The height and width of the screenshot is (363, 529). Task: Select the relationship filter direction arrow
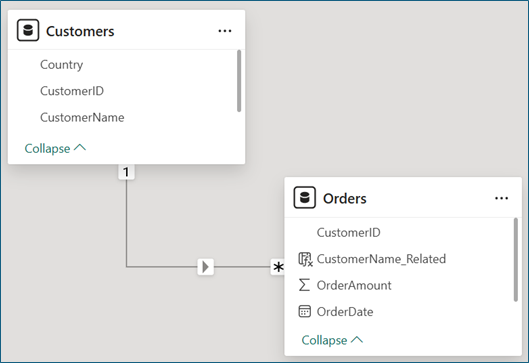click(205, 267)
